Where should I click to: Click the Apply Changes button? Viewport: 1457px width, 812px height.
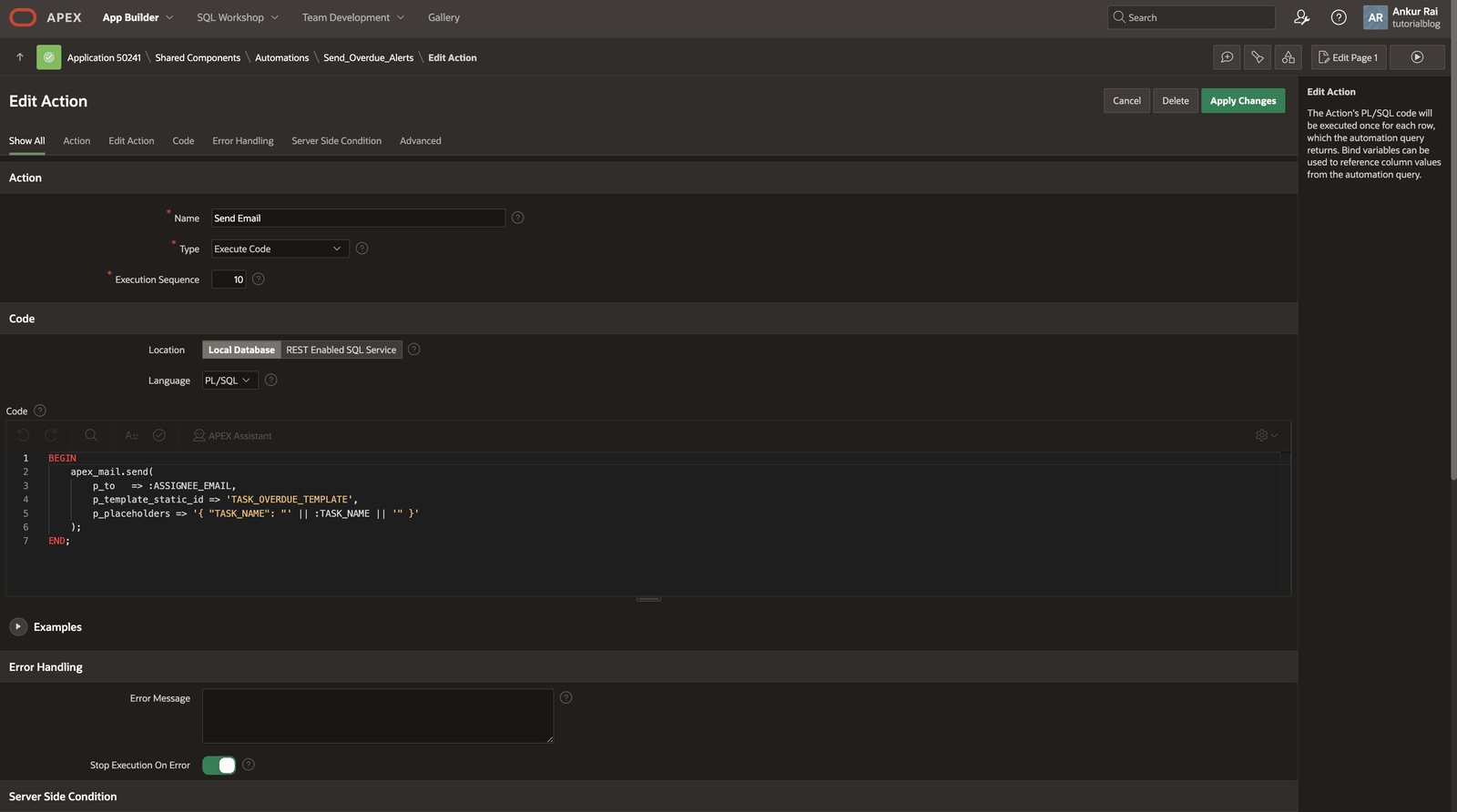[1242, 101]
